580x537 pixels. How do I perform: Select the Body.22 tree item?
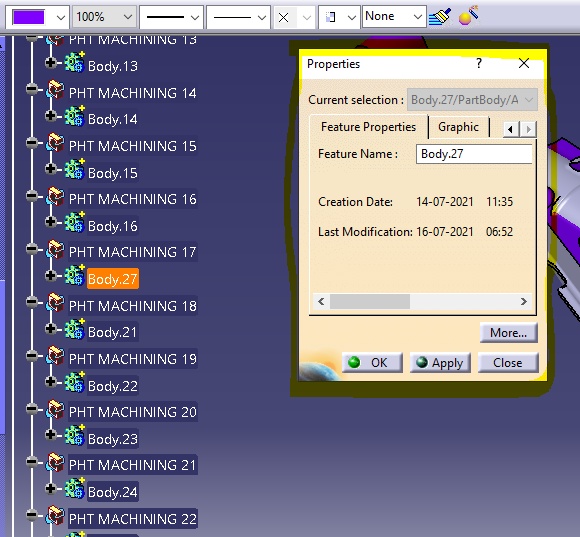pyautogui.click(x=113, y=386)
